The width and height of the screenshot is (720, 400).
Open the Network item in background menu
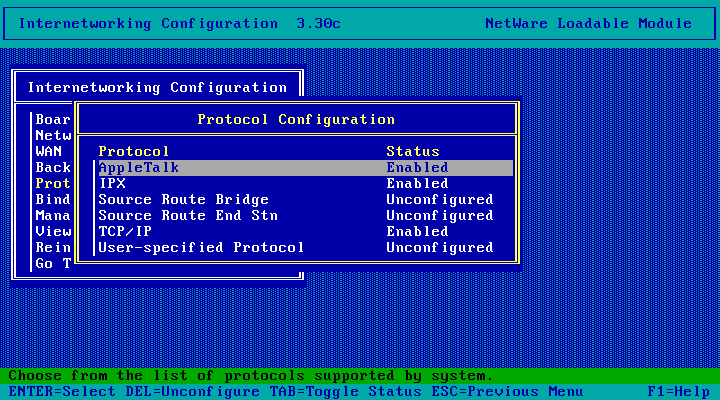pyautogui.click(x=53, y=135)
